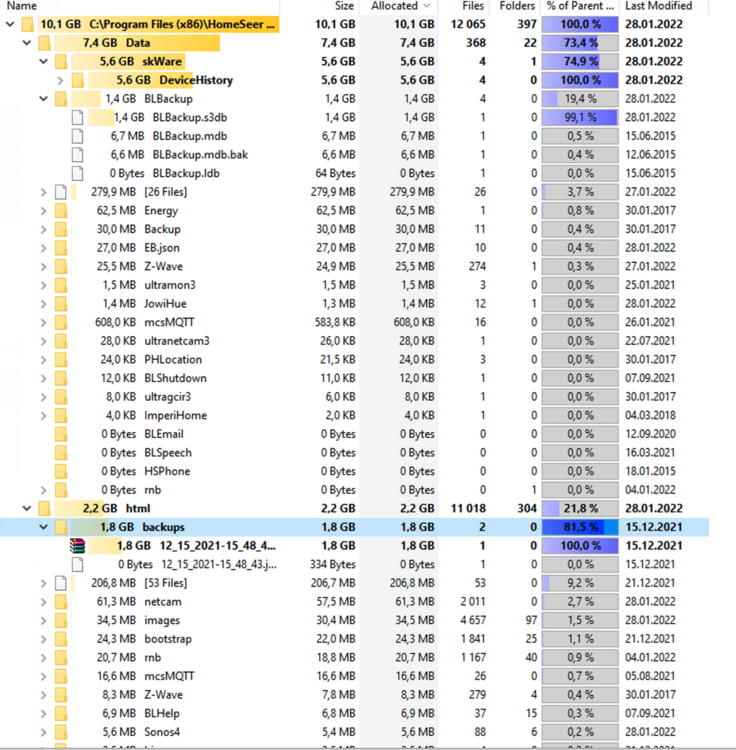Click the Sonos4 folder icon
Viewport: 736px width, 750px height.
[61, 732]
